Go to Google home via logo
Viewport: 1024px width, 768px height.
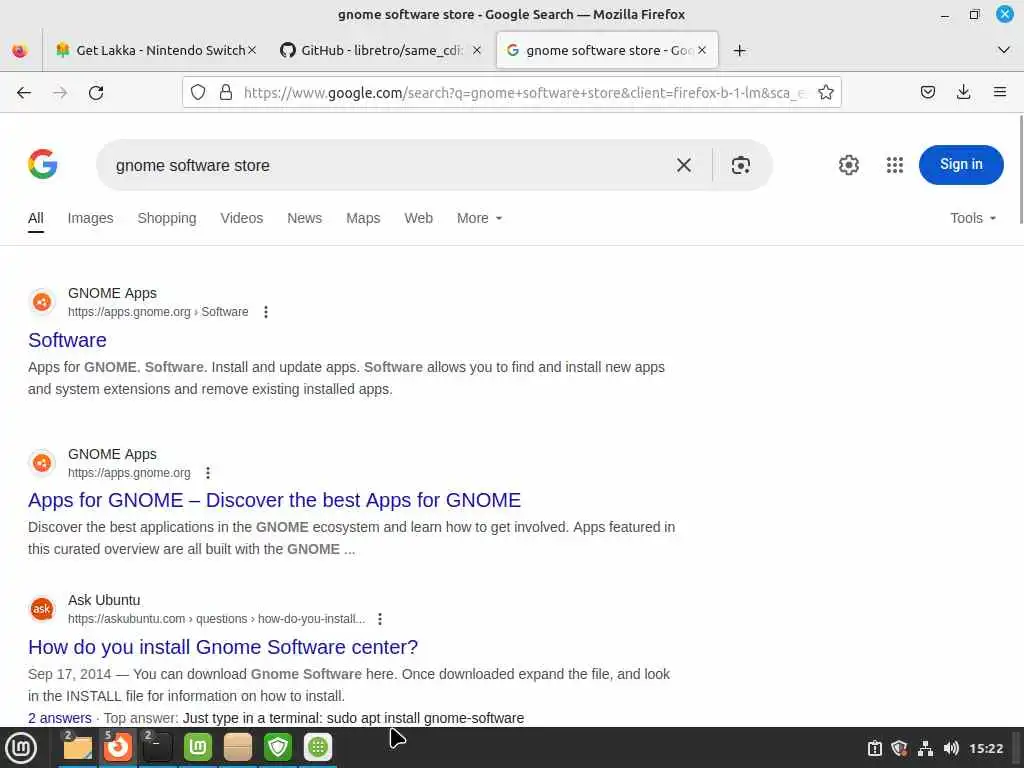[42, 164]
